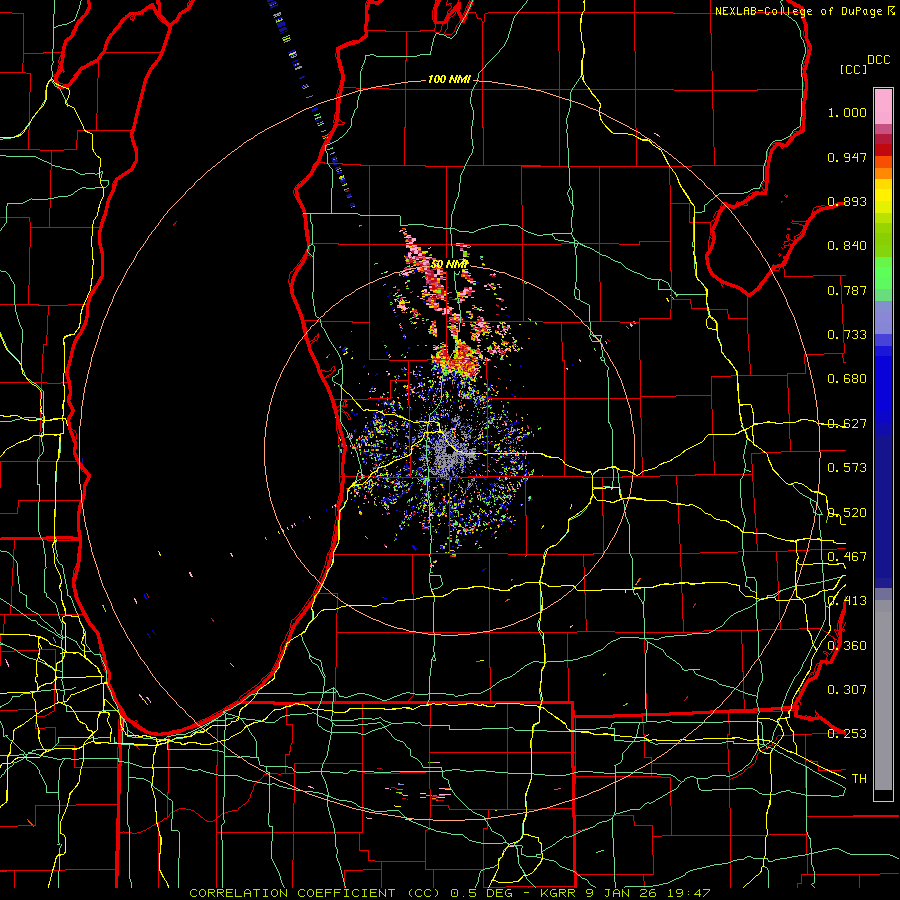The height and width of the screenshot is (900, 900).
Task: Select the 0.733 scale value
Action: (847, 335)
